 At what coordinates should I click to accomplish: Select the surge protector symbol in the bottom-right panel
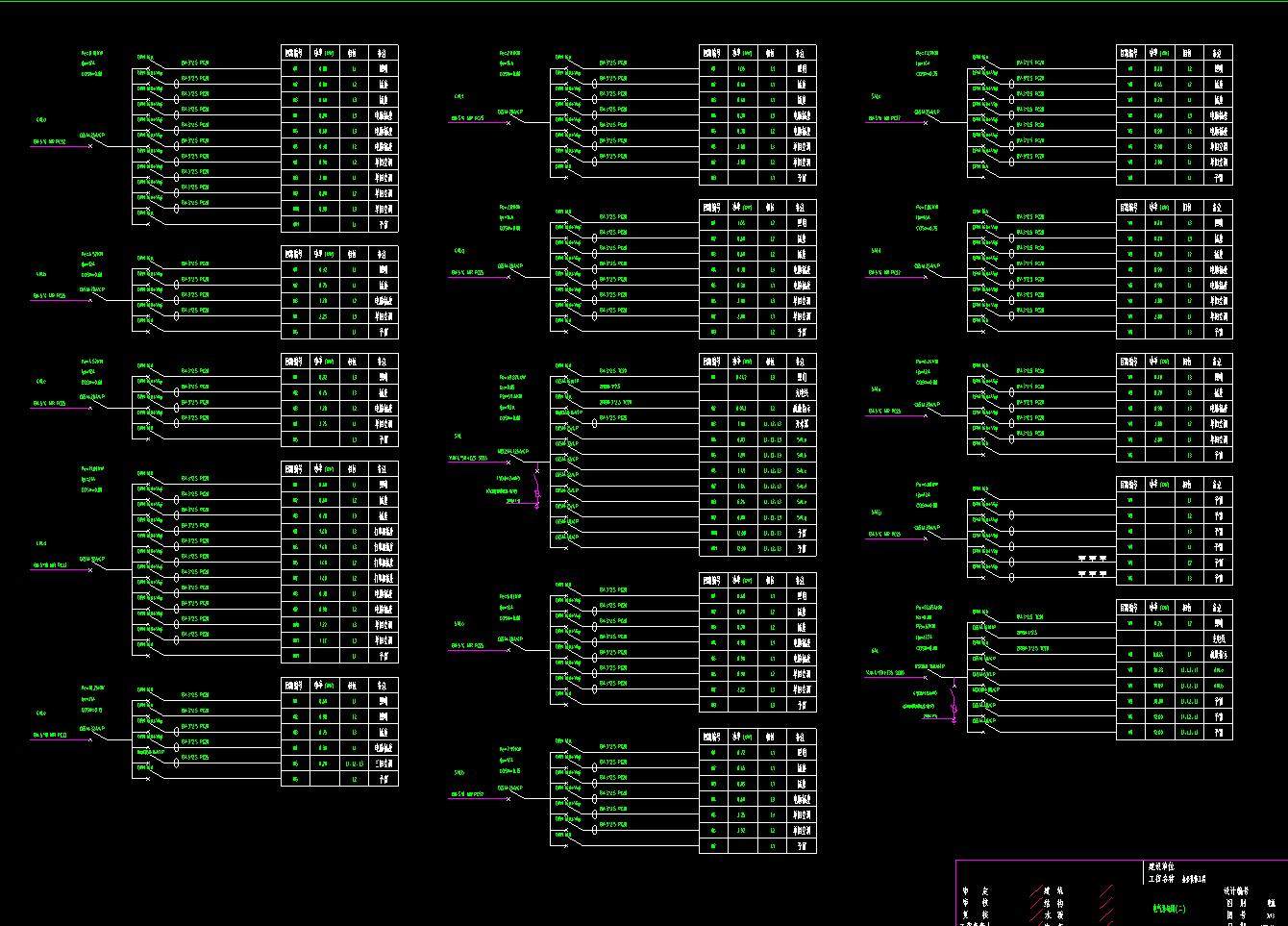pyautogui.click(x=954, y=707)
